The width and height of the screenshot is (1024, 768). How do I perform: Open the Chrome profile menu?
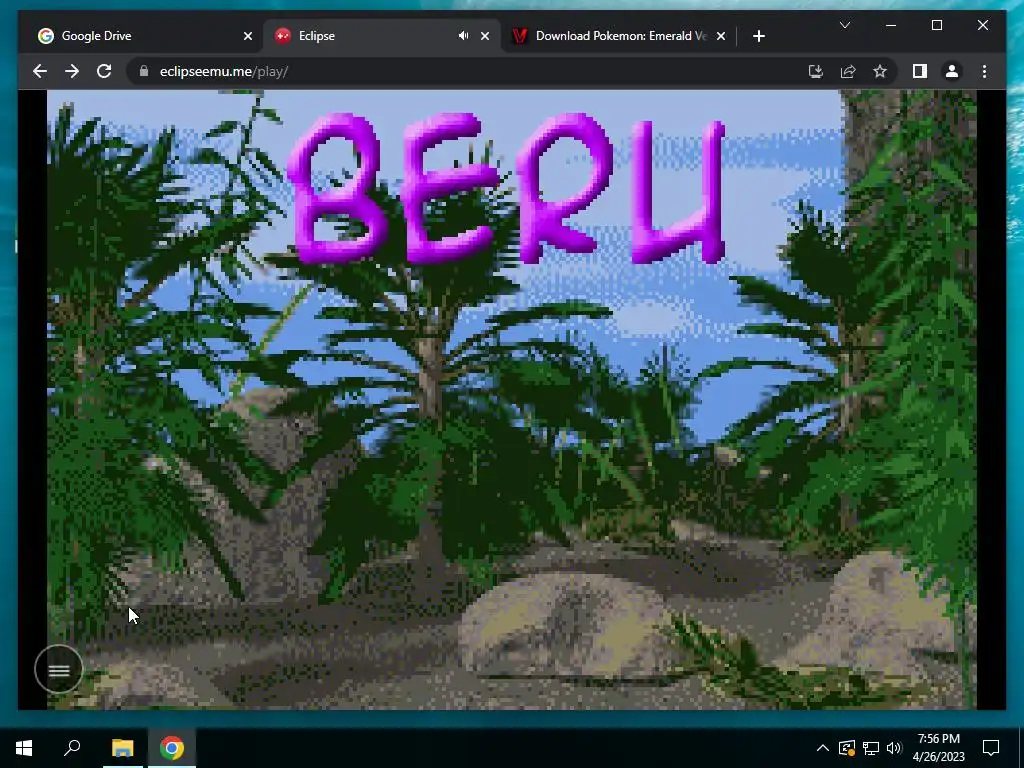click(952, 71)
